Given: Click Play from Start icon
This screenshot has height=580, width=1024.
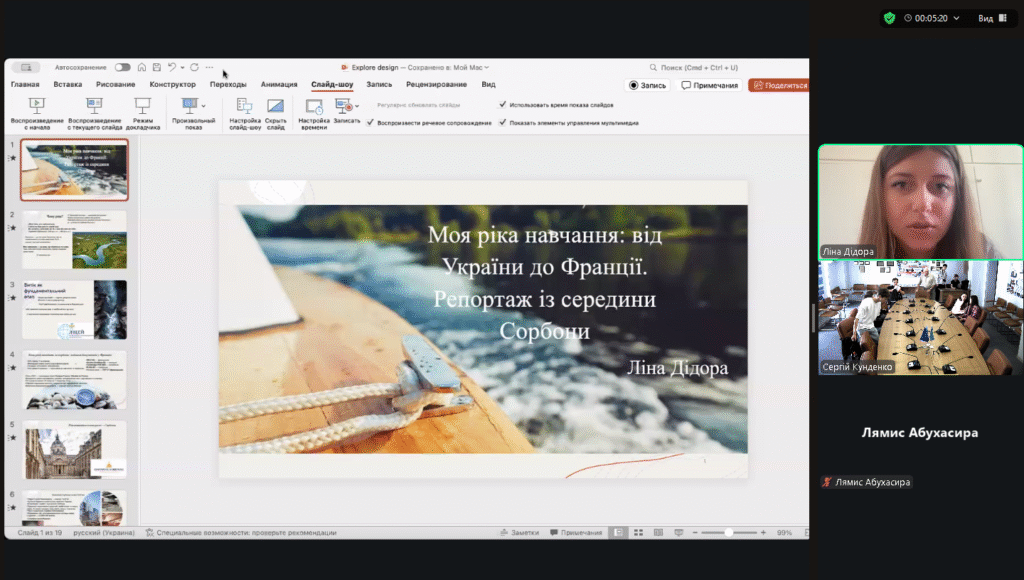Looking at the screenshot, I should 37,106.
